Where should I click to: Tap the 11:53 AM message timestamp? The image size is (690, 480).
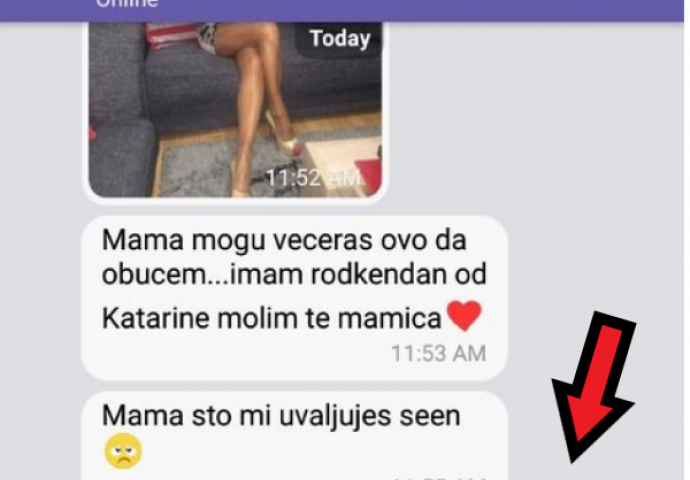pyautogui.click(x=438, y=354)
